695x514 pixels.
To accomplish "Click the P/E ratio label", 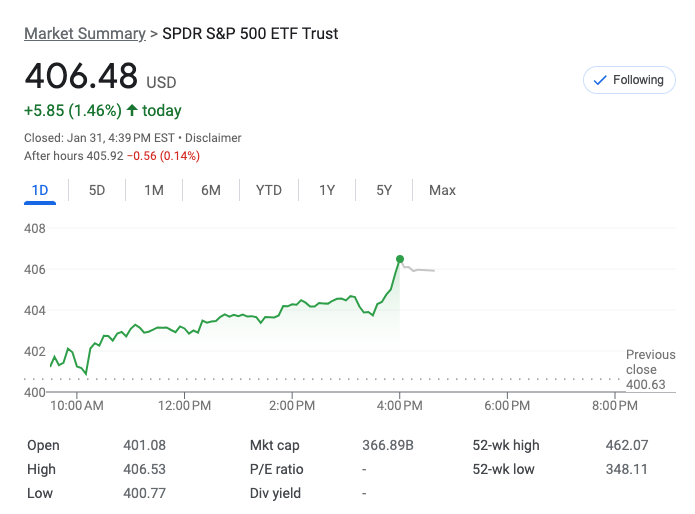I will [x=275, y=470].
